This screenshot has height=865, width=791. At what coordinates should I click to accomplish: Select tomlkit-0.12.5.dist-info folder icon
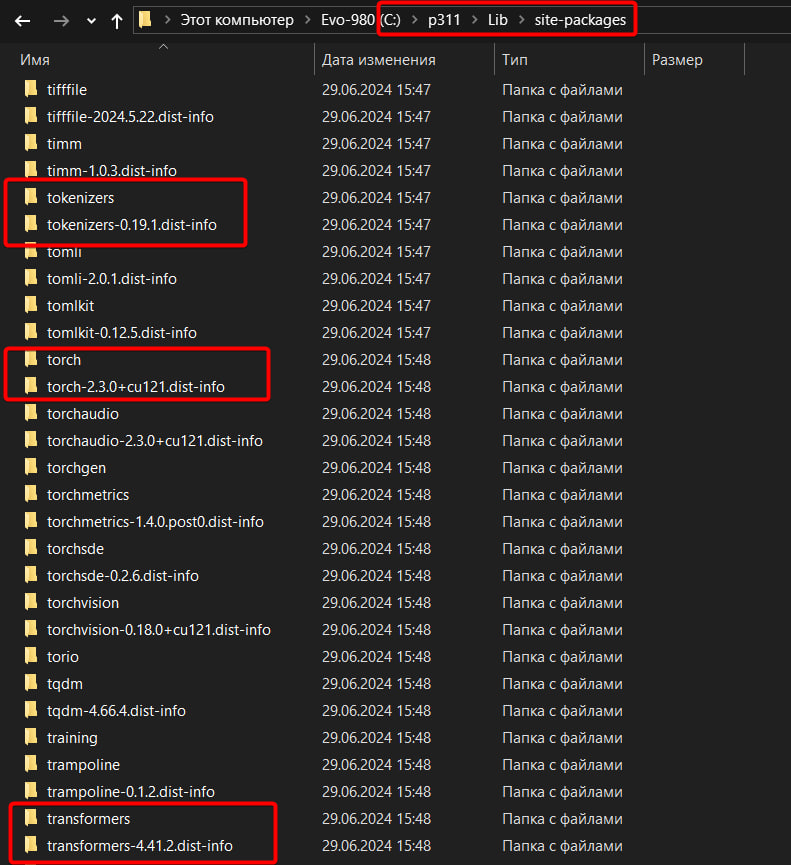[x=31, y=332]
